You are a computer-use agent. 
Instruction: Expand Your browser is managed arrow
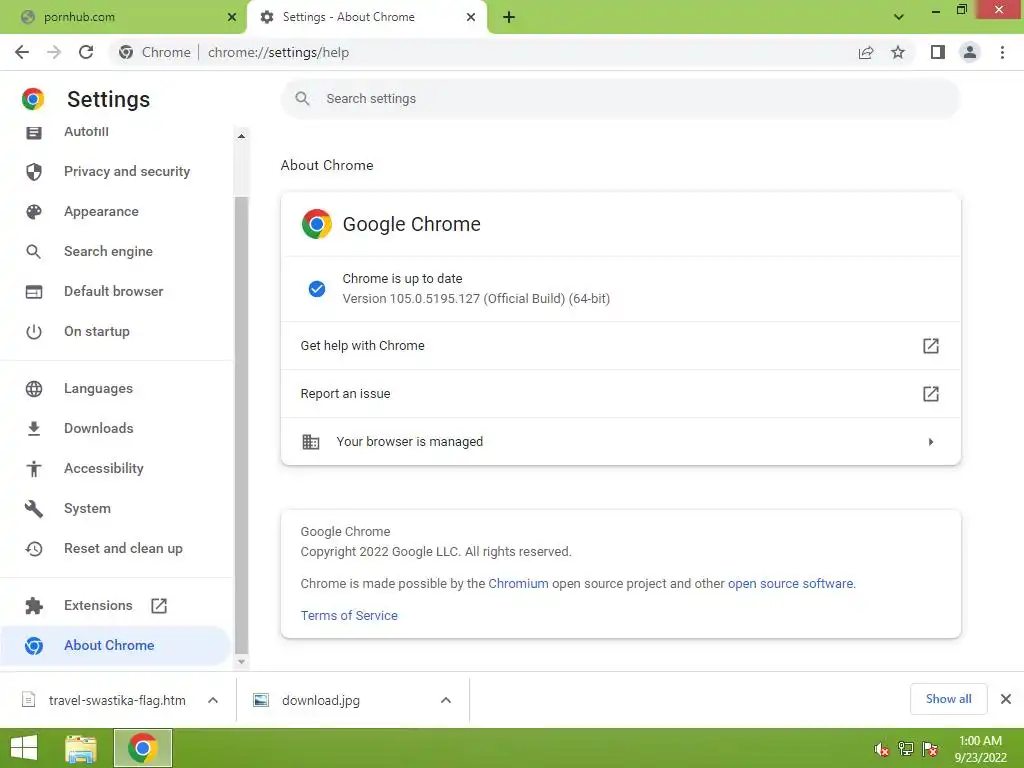pyautogui.click(x=931, y=442)
